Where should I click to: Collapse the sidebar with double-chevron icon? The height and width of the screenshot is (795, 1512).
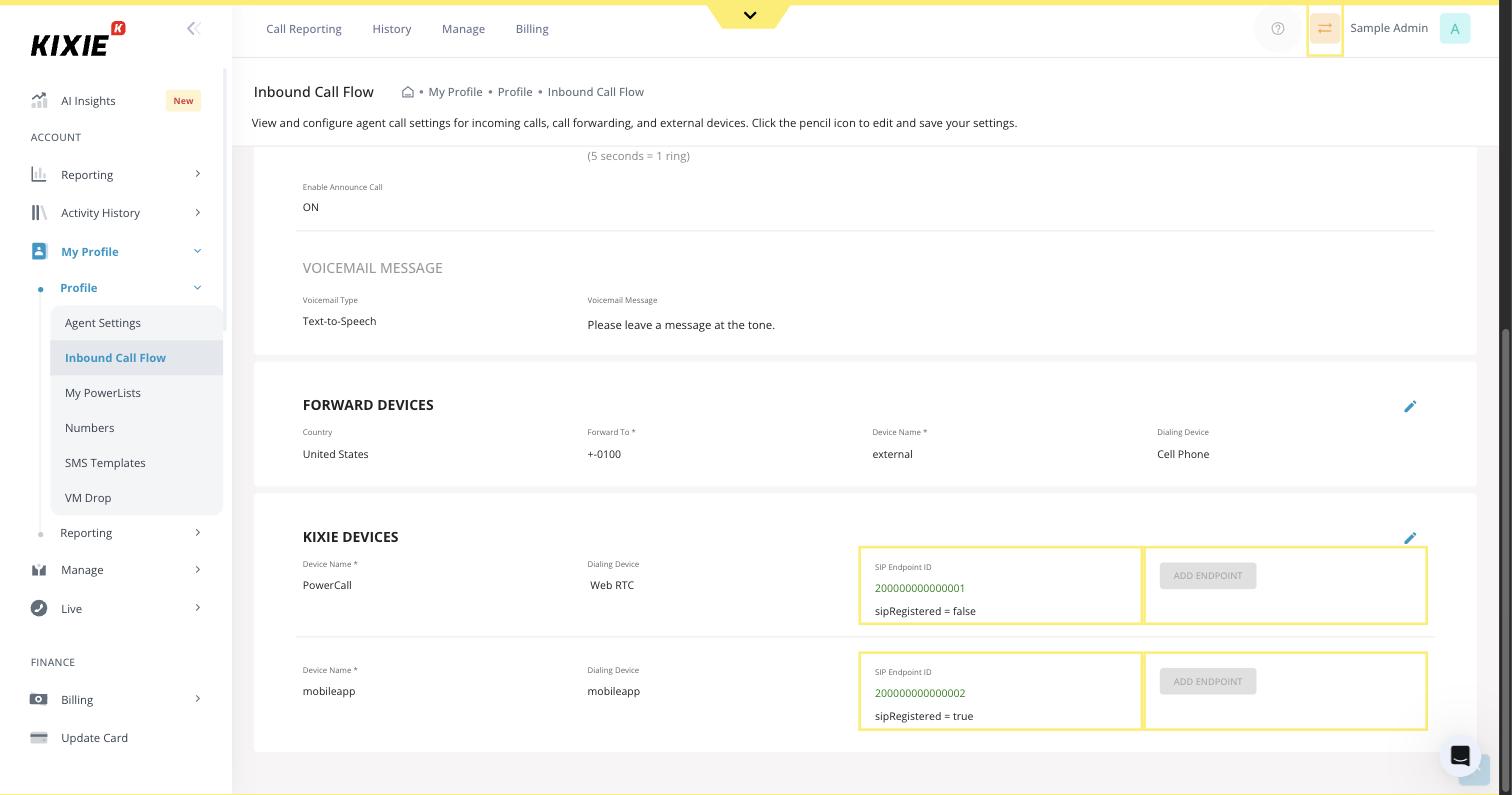(193, 29)
